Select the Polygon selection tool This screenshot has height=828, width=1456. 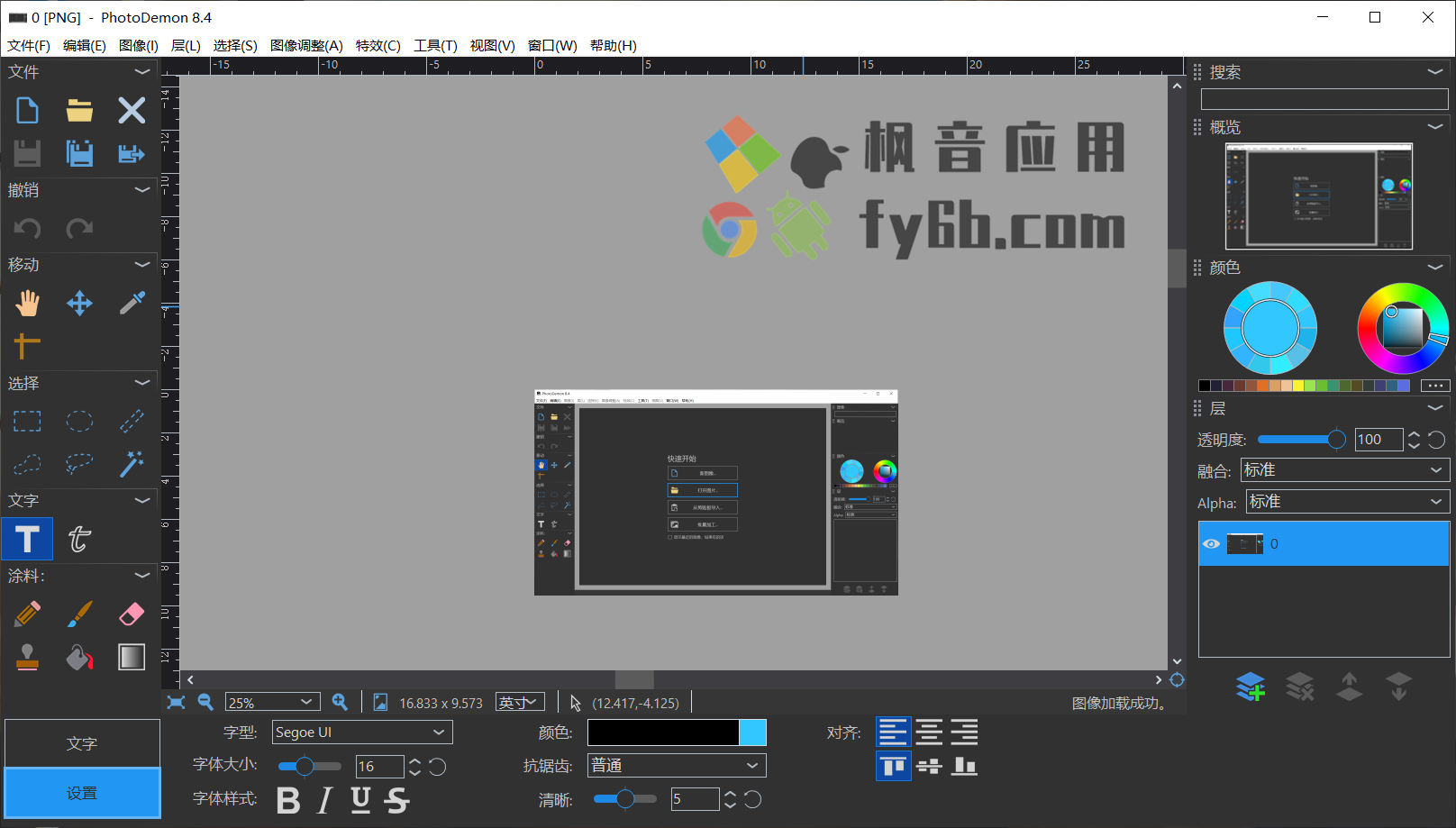(x=27, y=464)
